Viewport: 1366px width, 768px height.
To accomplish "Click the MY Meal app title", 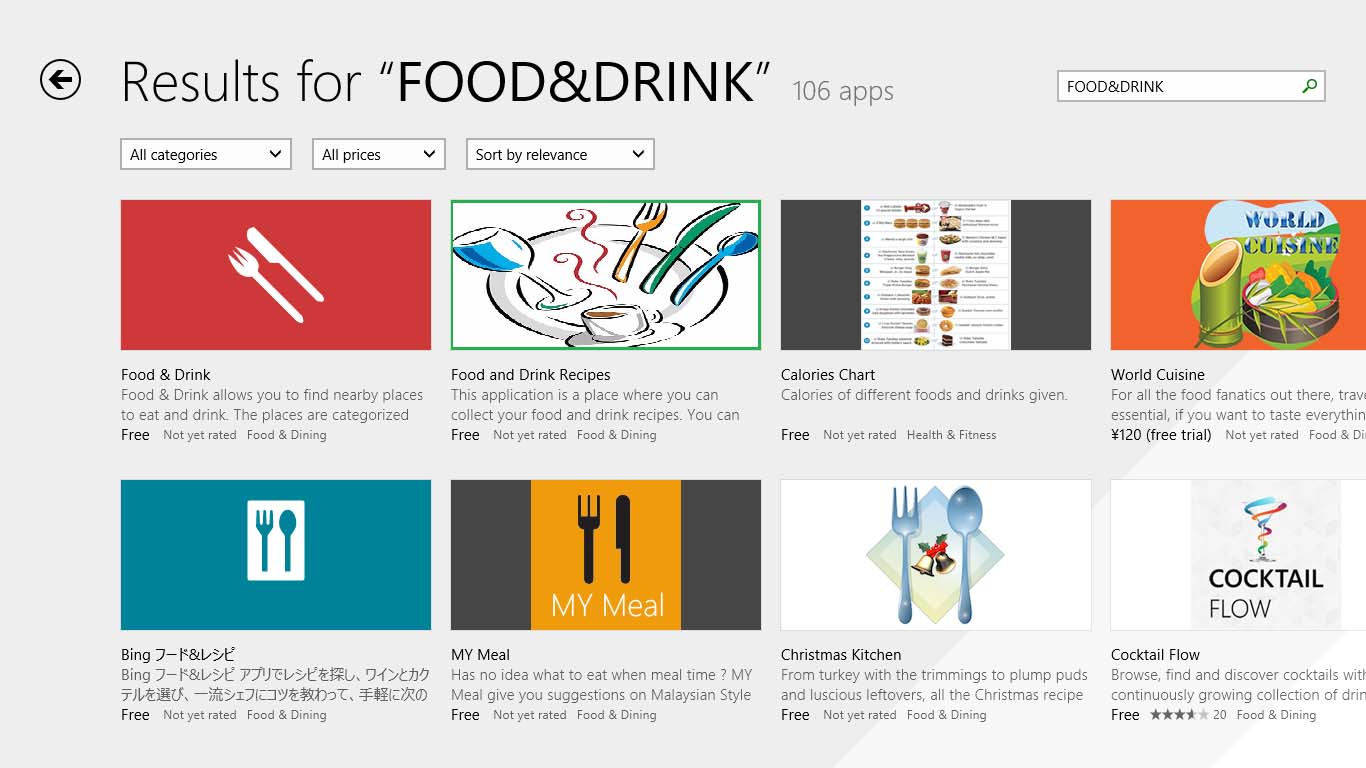I will 480,655.
